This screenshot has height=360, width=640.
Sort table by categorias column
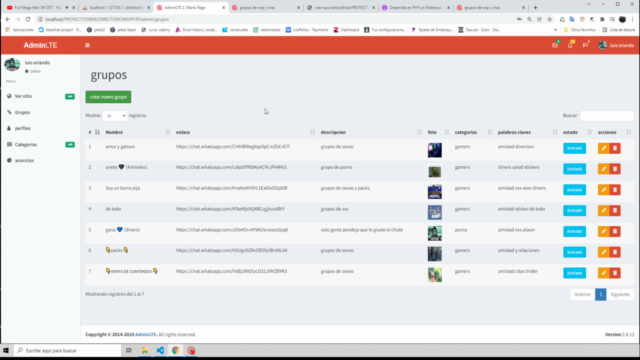pos(473,132)
